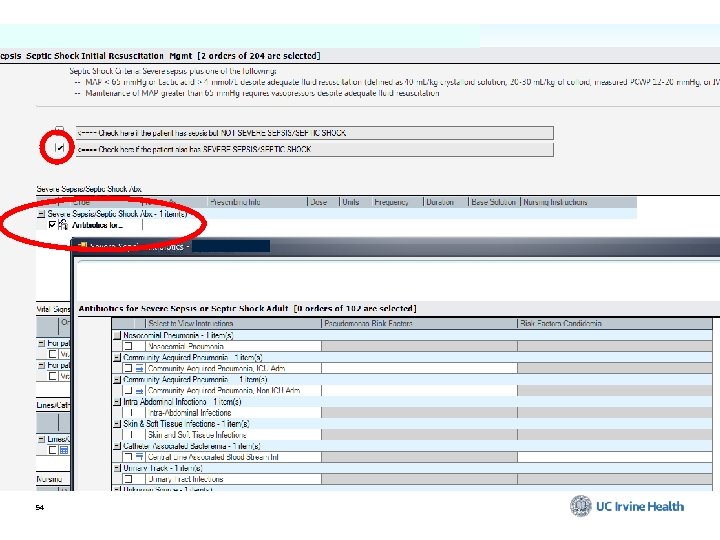Check Community Acquired Pneumonia, Non ICU Adm checkbox
This screenshot has height=540, width=720.
click(128, 391)
